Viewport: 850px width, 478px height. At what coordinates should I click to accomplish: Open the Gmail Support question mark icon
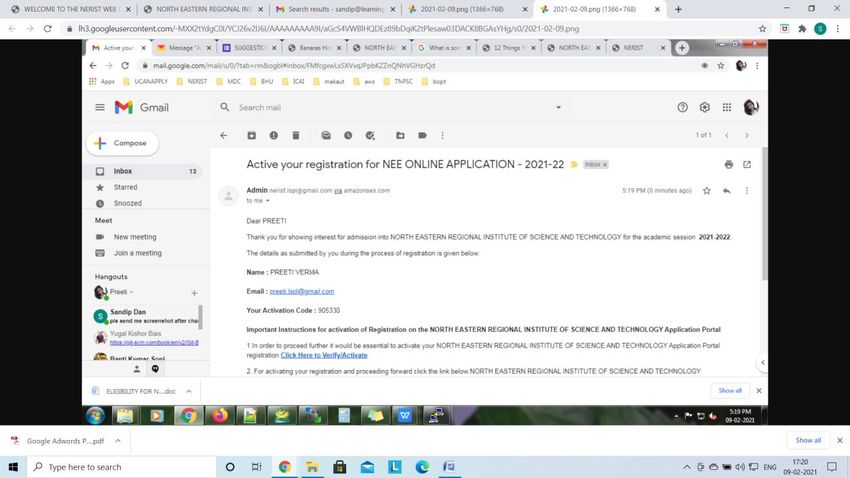click(682, 107)
